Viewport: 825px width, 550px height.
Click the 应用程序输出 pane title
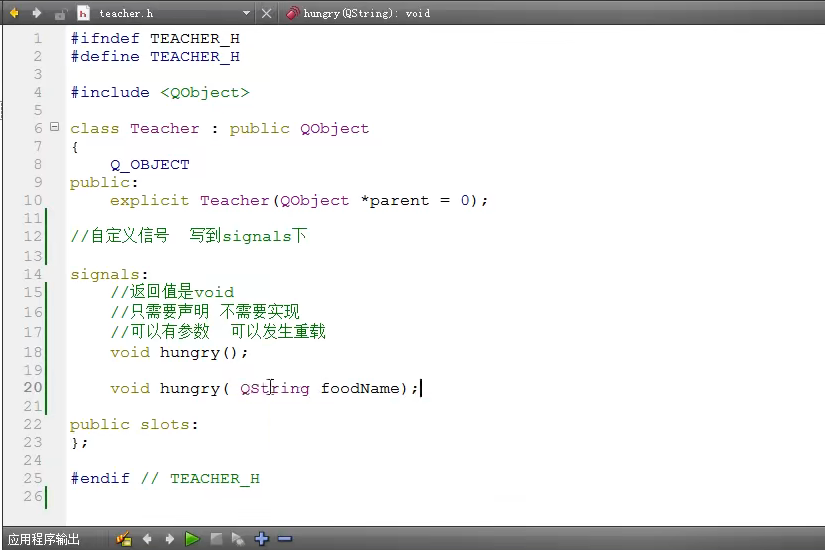click(x=44, y=539)
